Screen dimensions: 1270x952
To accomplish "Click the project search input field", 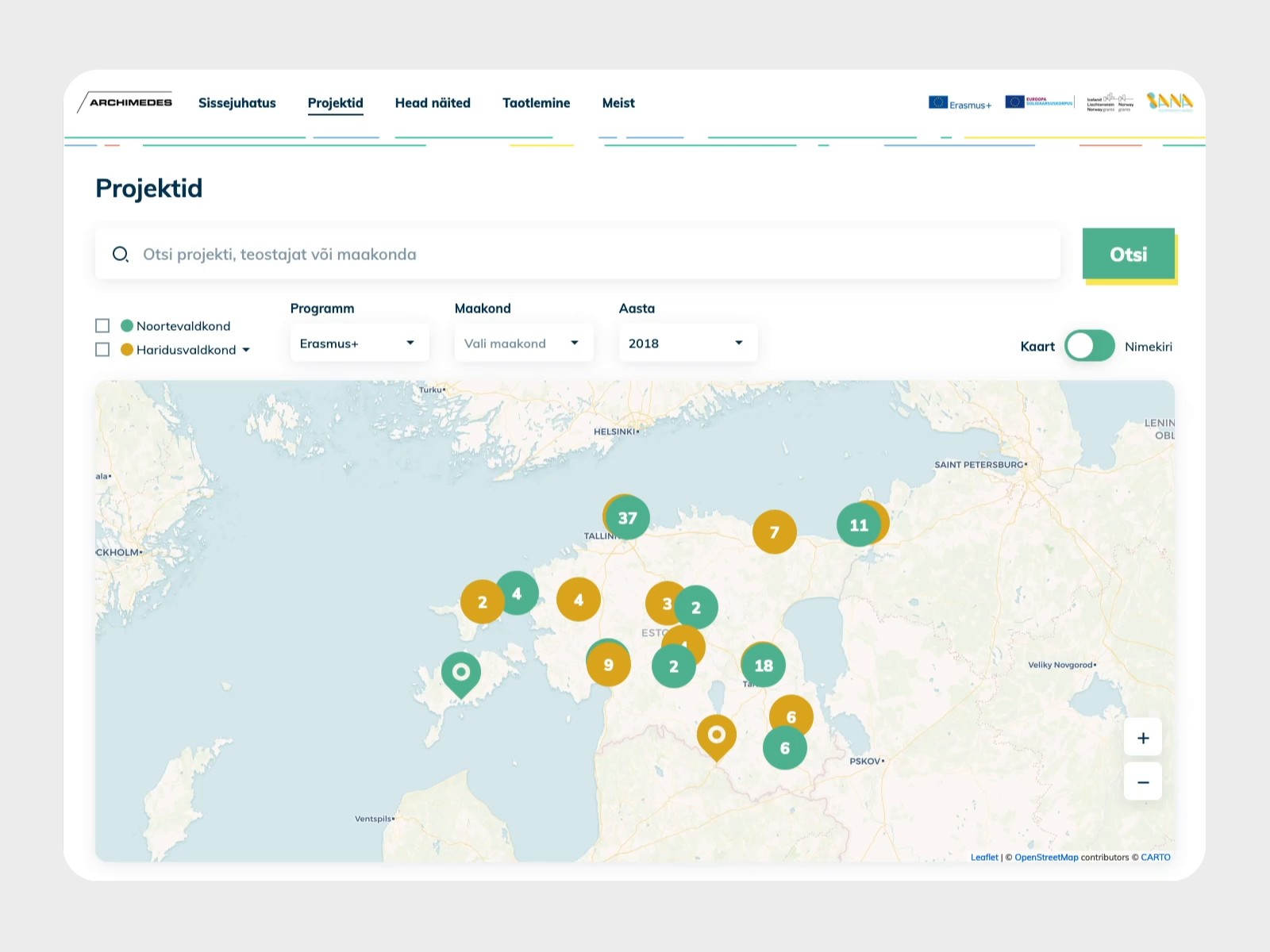I will pyautogui.click(x=587, y=255).
